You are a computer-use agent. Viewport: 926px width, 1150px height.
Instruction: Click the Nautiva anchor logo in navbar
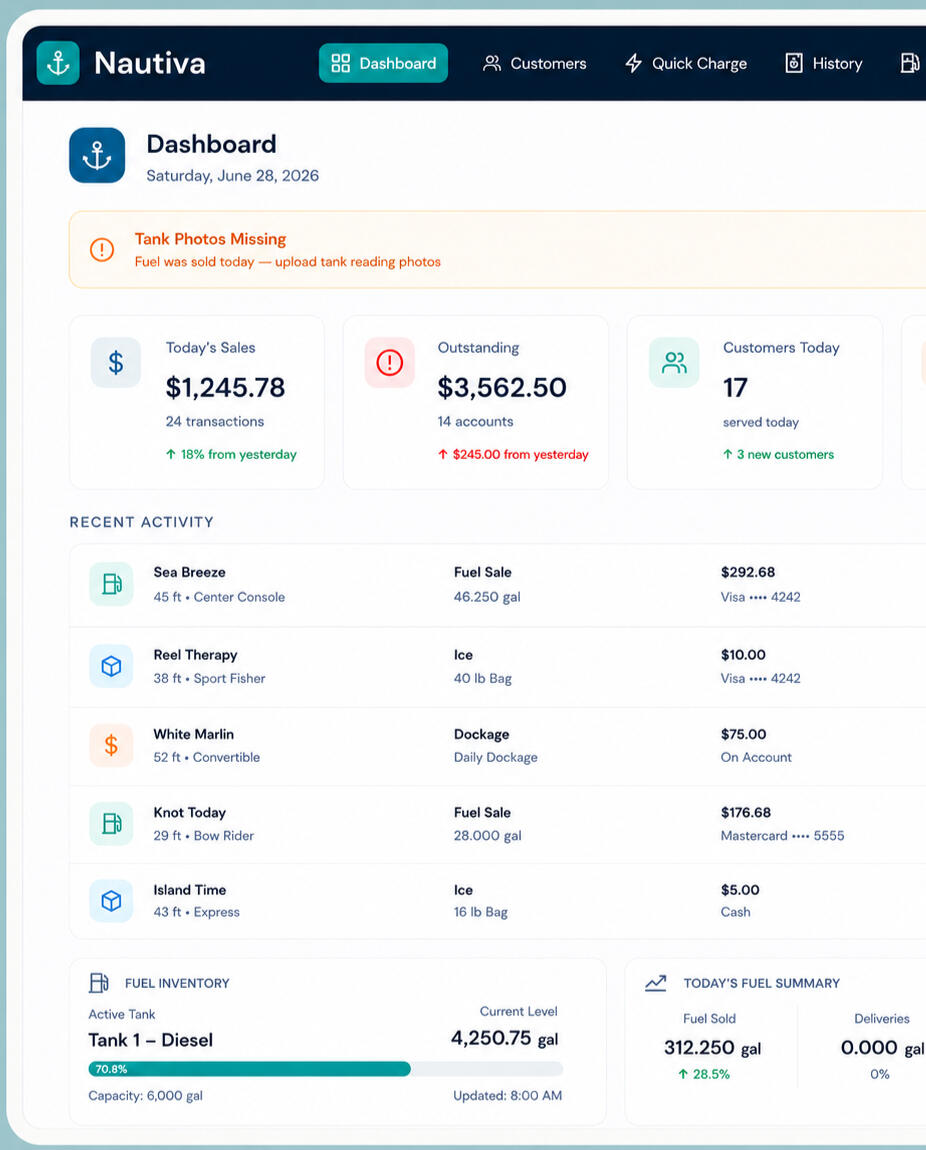tap(58, 63)
